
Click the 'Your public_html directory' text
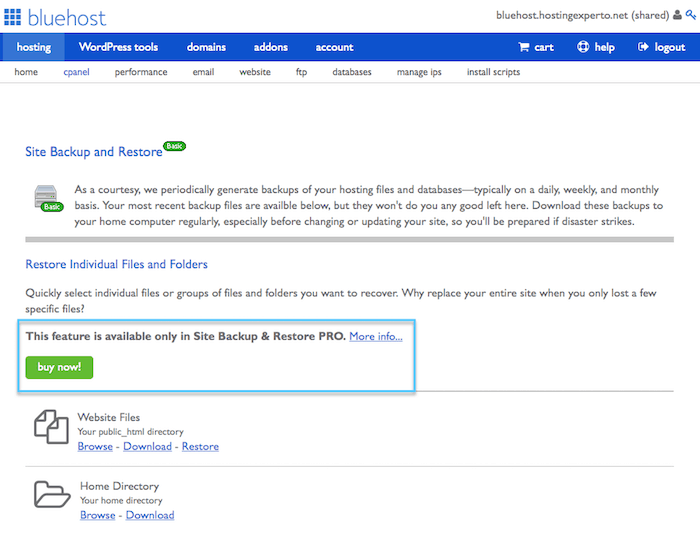pyautogui.click(x=130, y=432)
